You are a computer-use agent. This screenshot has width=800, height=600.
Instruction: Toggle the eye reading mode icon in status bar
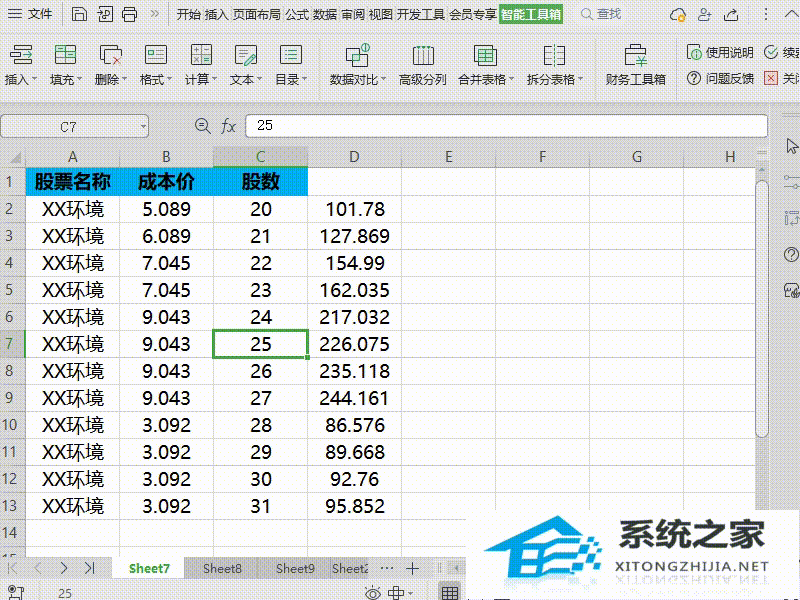click(373, 593)
